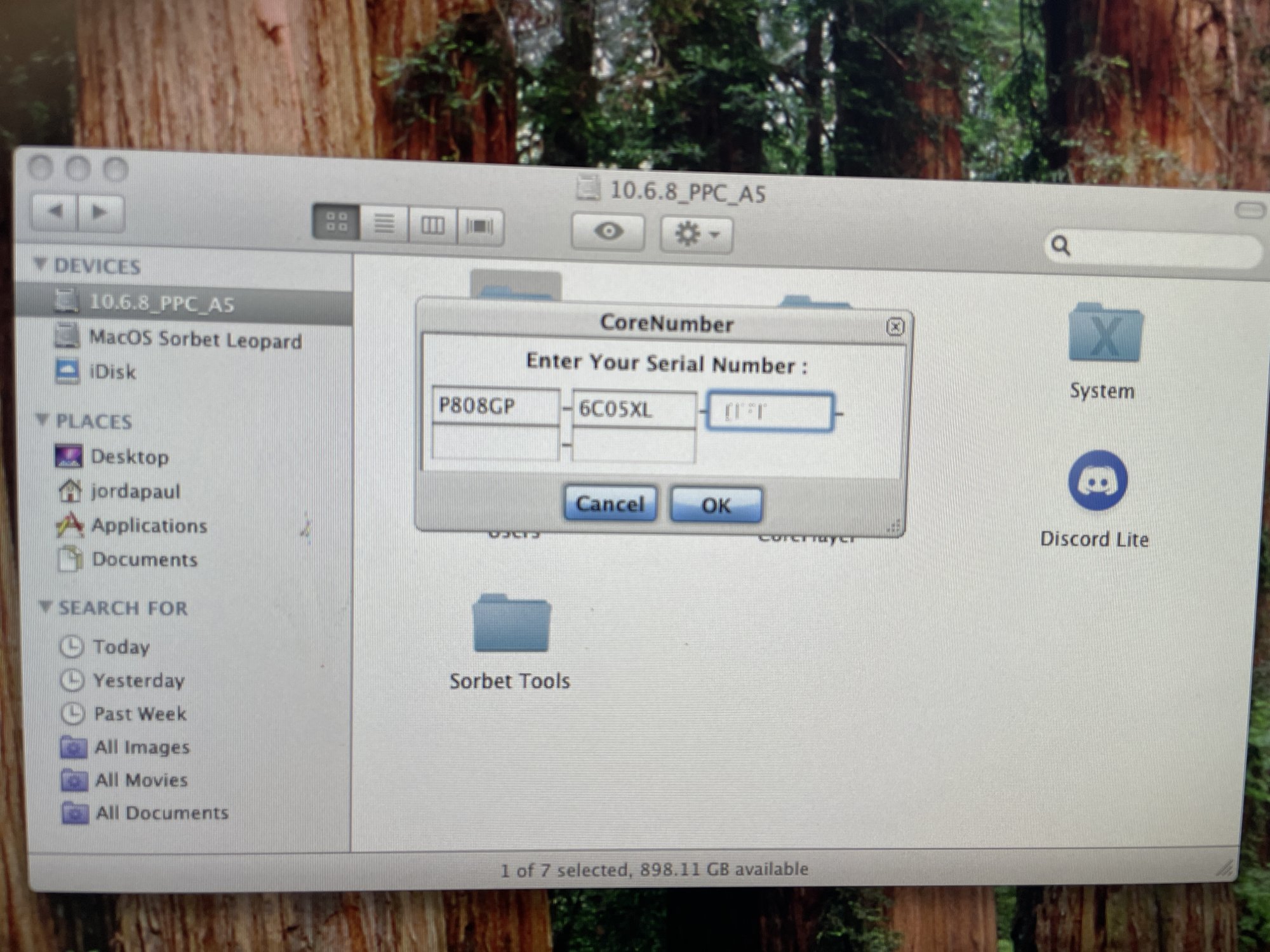Open the Sorbet Tools folder
Viewport: 1270px width, 952px height.
(511, 625)
